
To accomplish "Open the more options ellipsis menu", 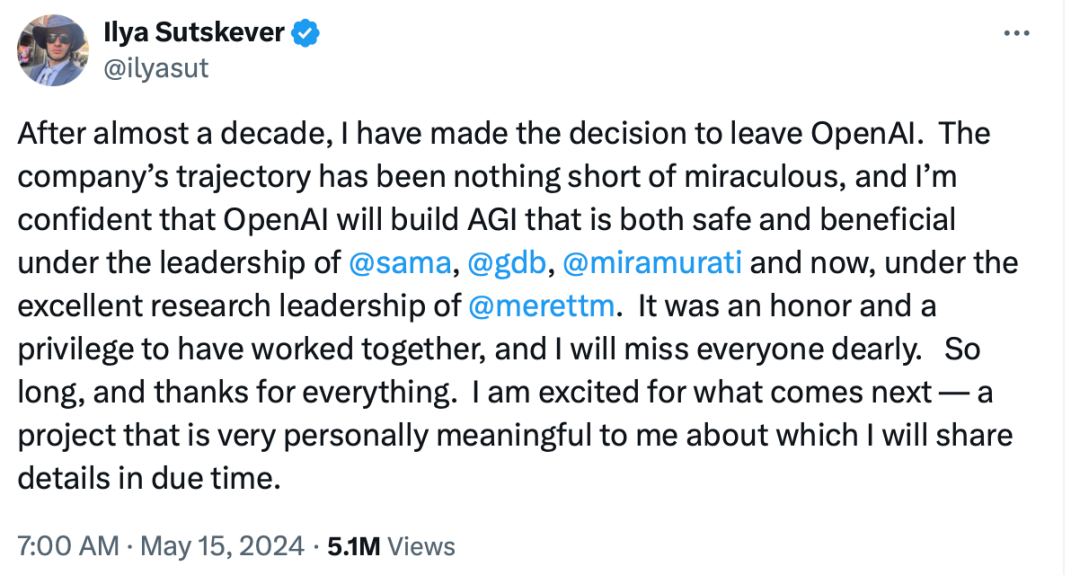I will click(1016, 33).
